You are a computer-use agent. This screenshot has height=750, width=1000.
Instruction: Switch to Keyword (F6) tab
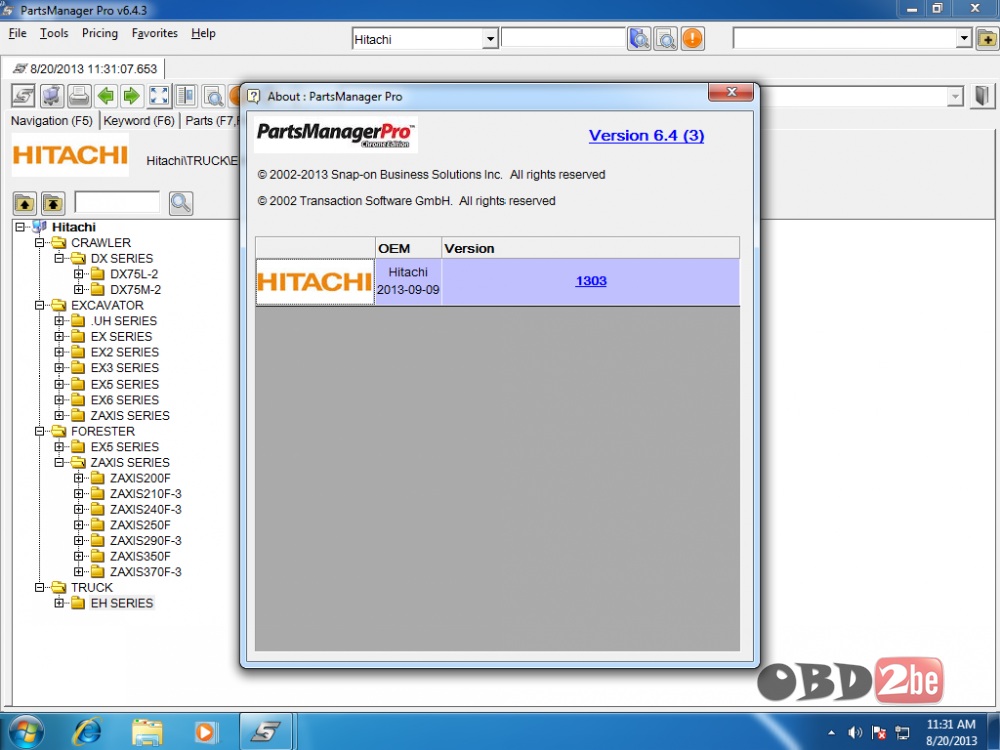tap(139, 121)
